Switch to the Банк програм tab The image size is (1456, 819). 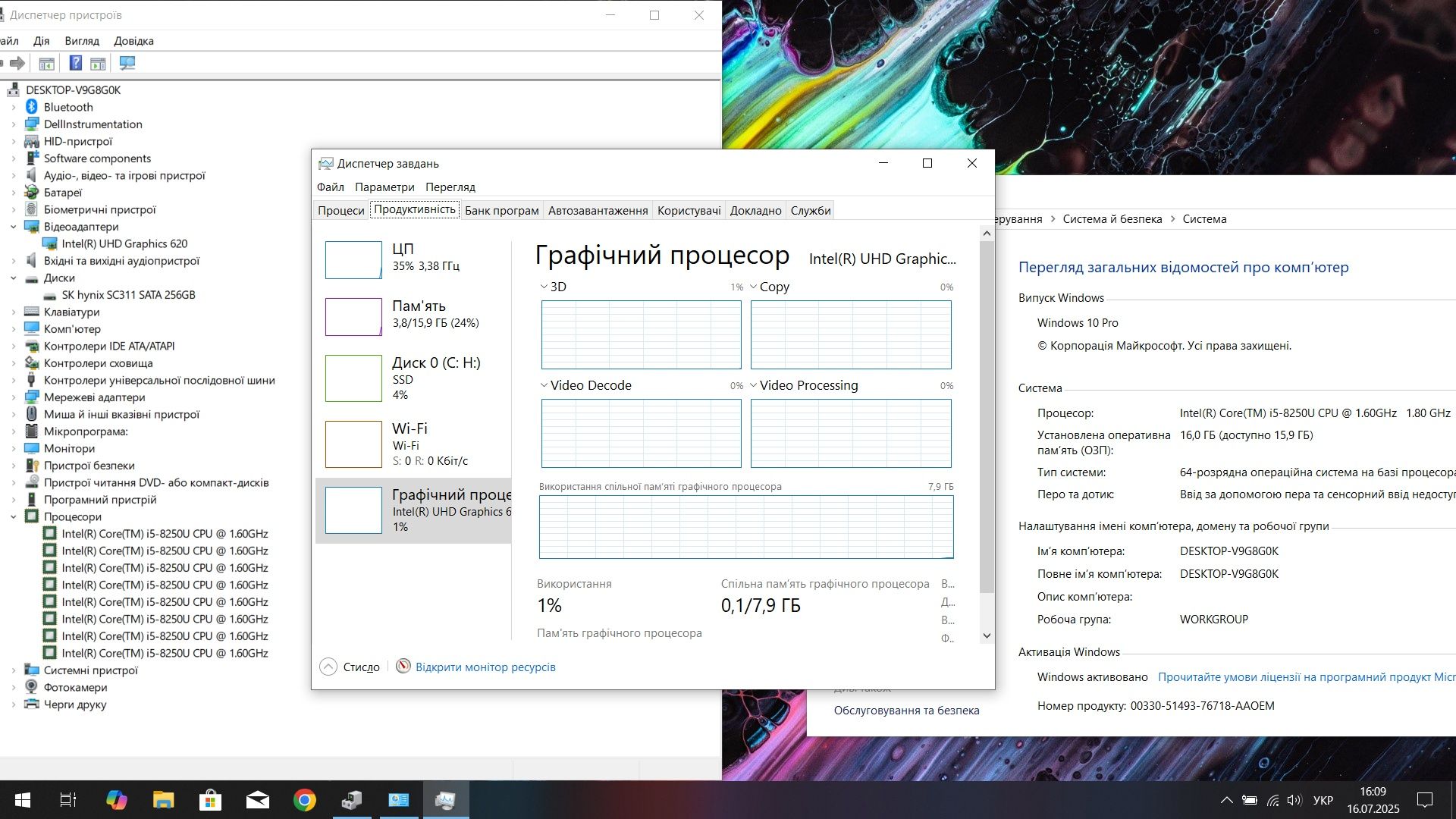tap(501, 210)
